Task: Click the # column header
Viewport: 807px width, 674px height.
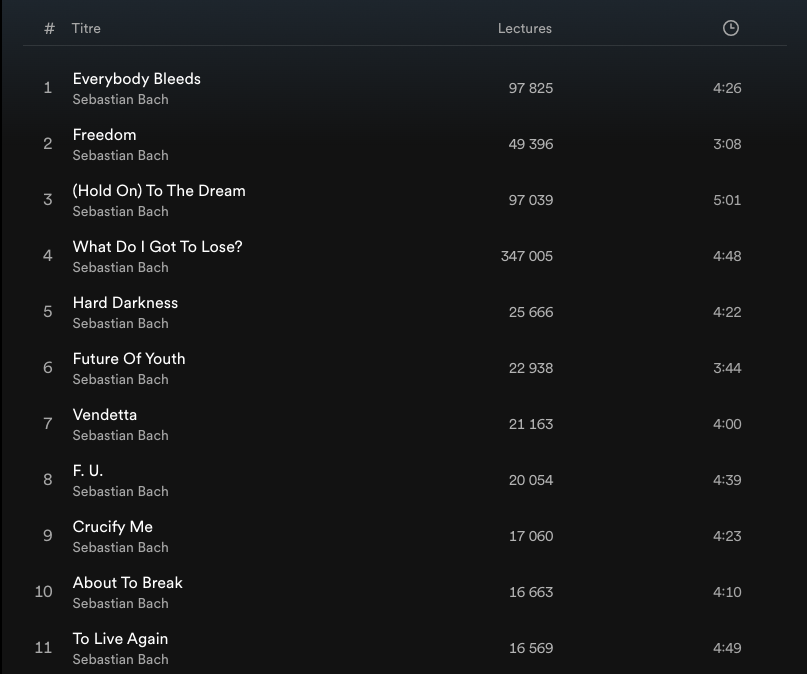Action: coord(49,28)
